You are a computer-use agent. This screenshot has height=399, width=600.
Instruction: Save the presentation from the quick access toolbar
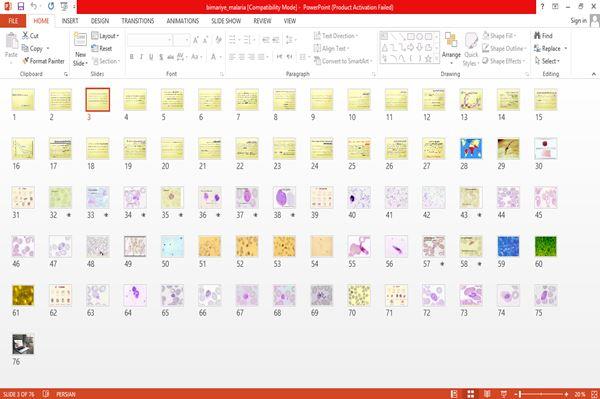tap(21, 7)
